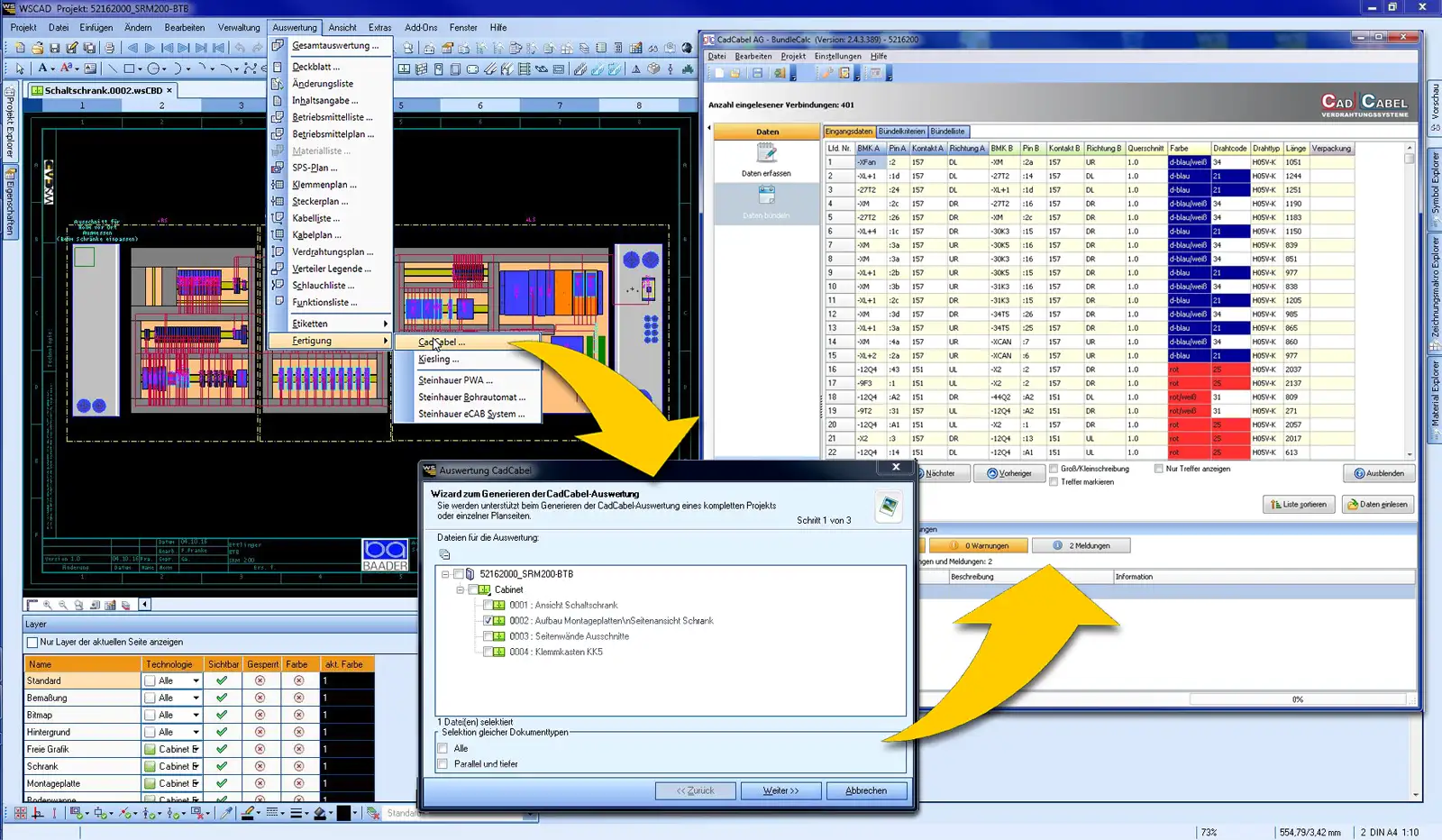Switch to the Bündelliste tab
The height and width of the screenshot is (840, 1442).
click(x=947, y=132)
